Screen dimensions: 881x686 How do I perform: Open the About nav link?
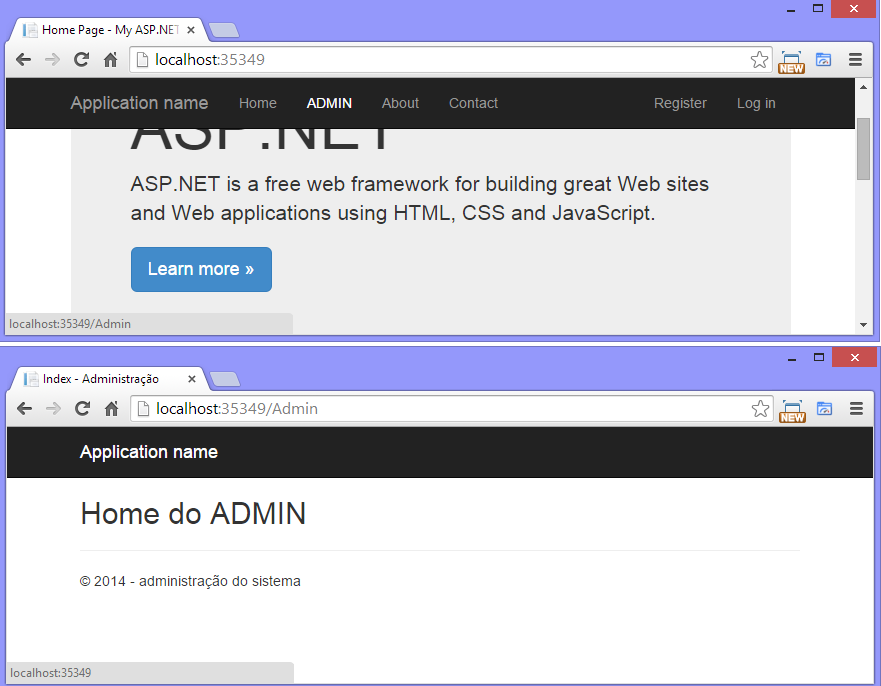tap(401, 103)
